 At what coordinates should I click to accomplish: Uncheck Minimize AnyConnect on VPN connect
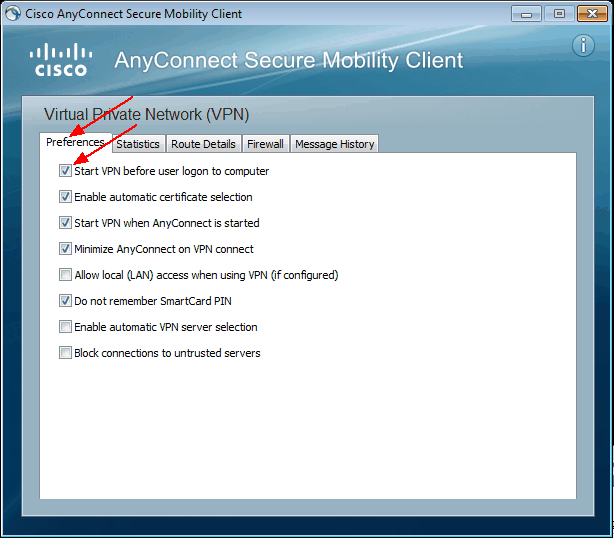tap(65, 249)
